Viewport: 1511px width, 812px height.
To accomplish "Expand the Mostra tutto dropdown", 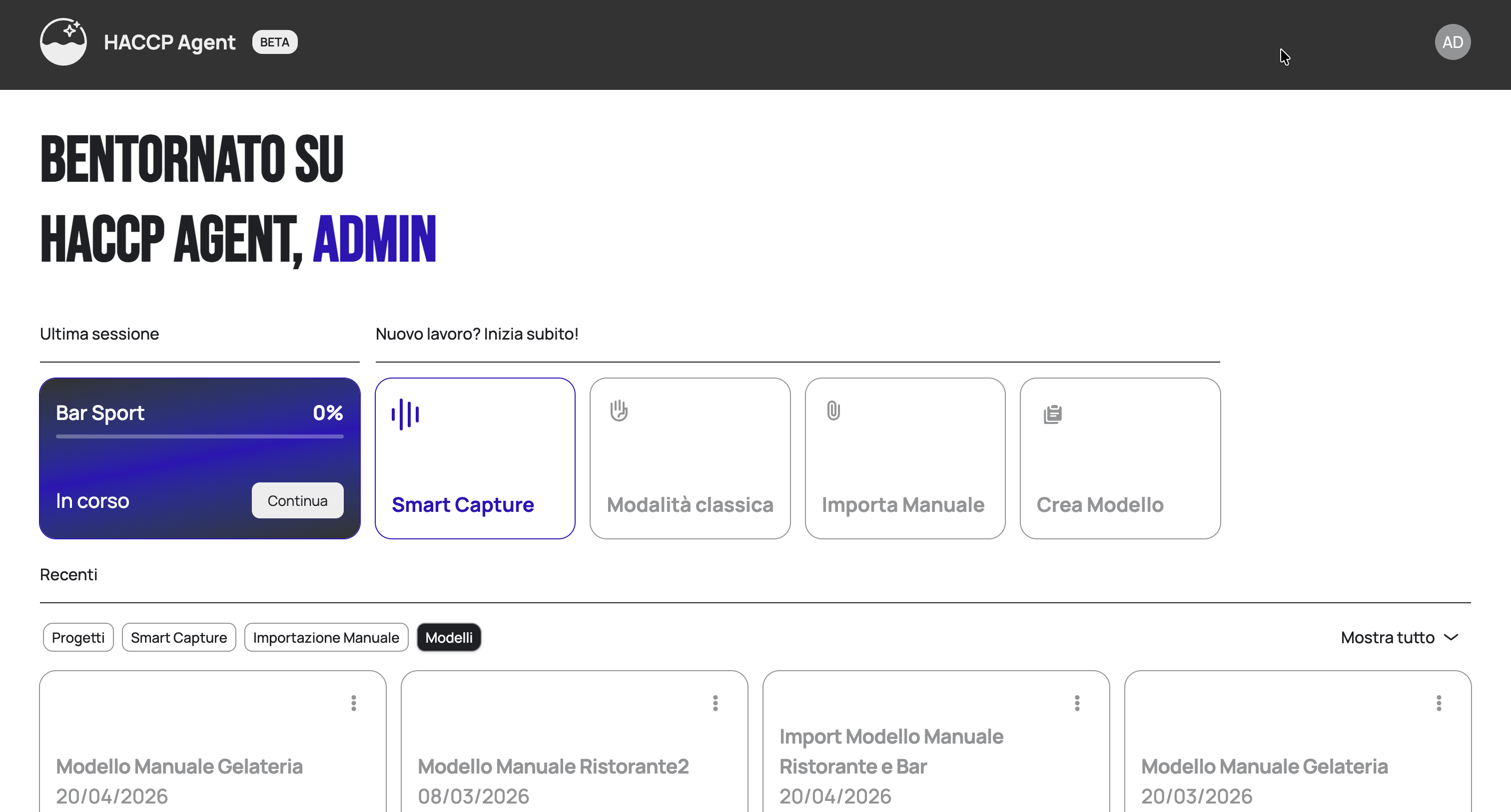I will coord(1387,637).
